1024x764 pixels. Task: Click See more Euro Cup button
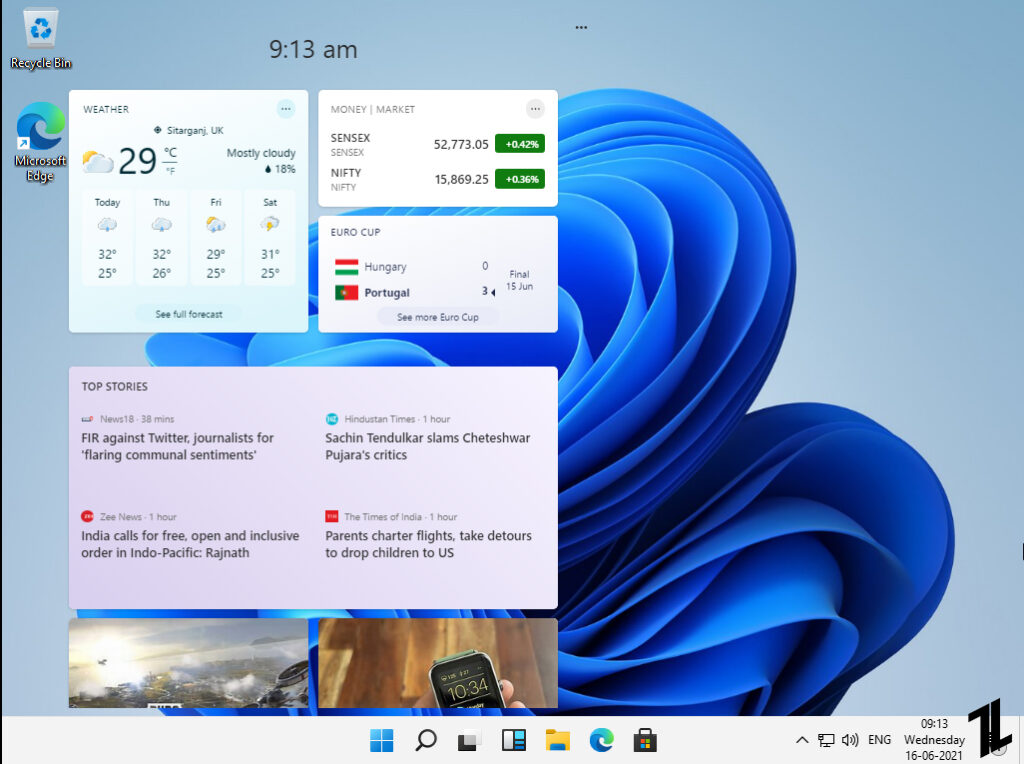438,317
